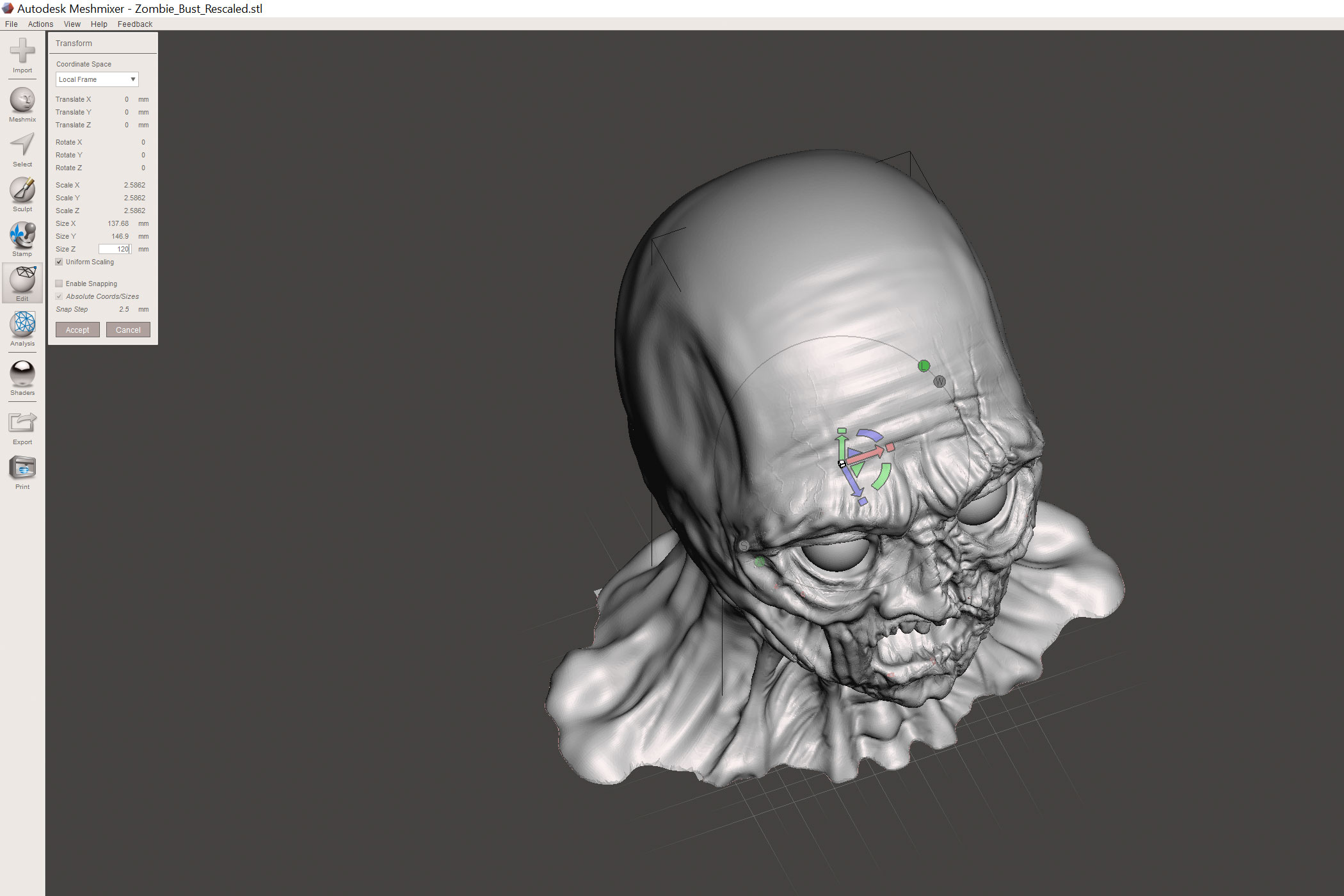Screen dimensions: 1344x896
Task: Disable the Uniform Scaling checkbox
Action: [60, 262]
